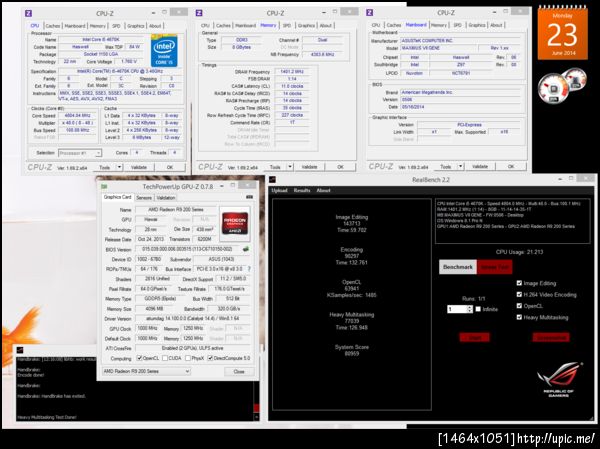Click the GPU-Z screenshot camera icon

[x=249, y=197]
